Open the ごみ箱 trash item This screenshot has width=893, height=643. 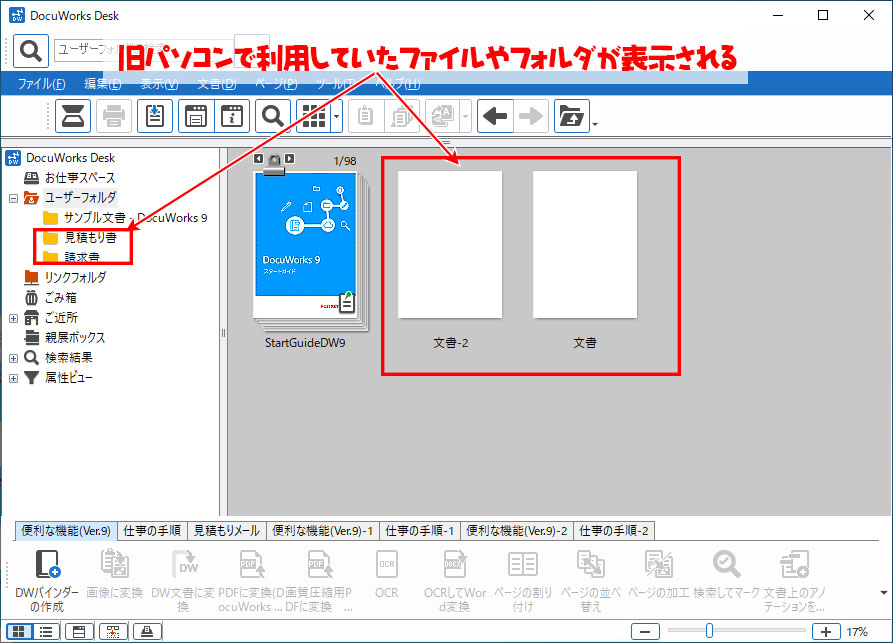[x=60, y=297]
